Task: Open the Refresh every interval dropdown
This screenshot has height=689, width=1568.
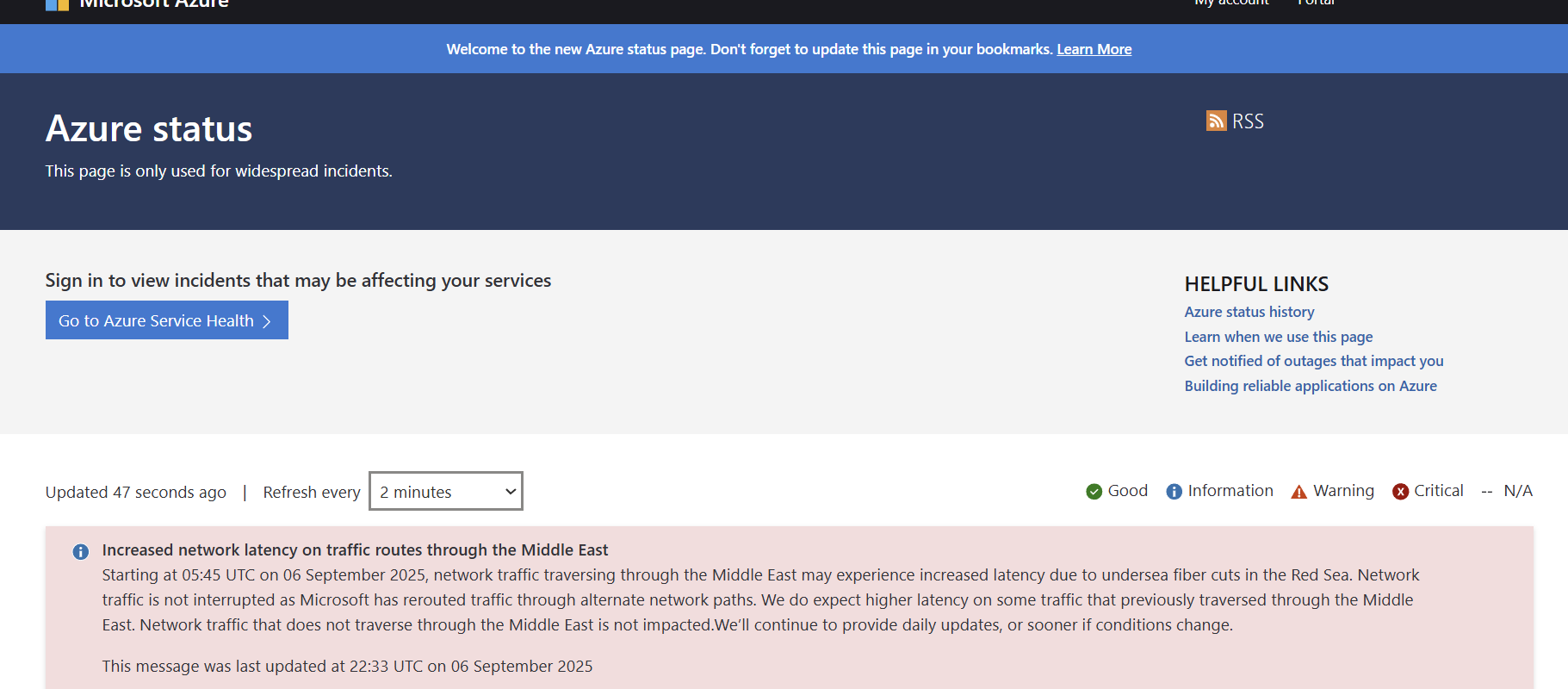Action: (446, 491)
